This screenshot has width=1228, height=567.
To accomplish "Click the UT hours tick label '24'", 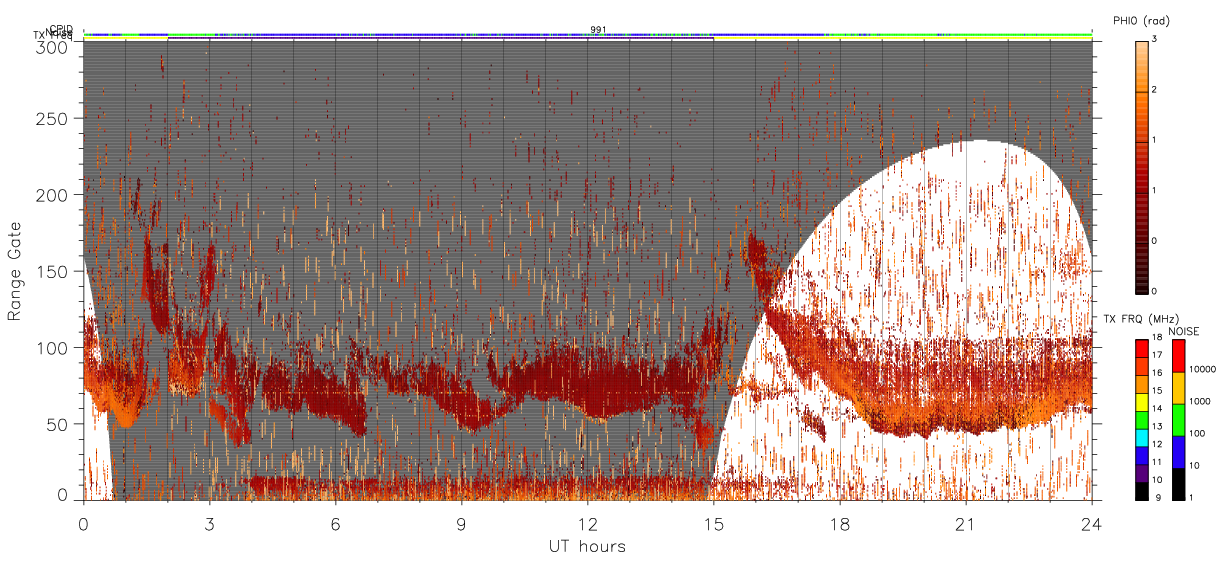I will pos(1091,523).
